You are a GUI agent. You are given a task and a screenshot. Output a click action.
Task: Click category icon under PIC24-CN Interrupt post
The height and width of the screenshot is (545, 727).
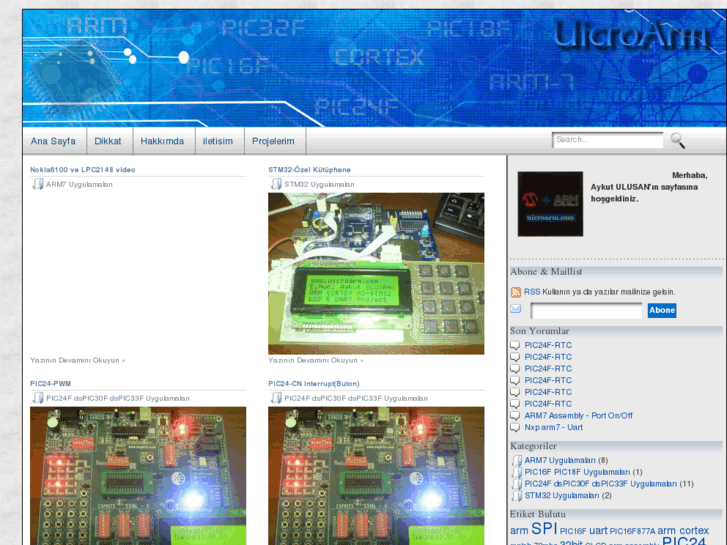276,398
